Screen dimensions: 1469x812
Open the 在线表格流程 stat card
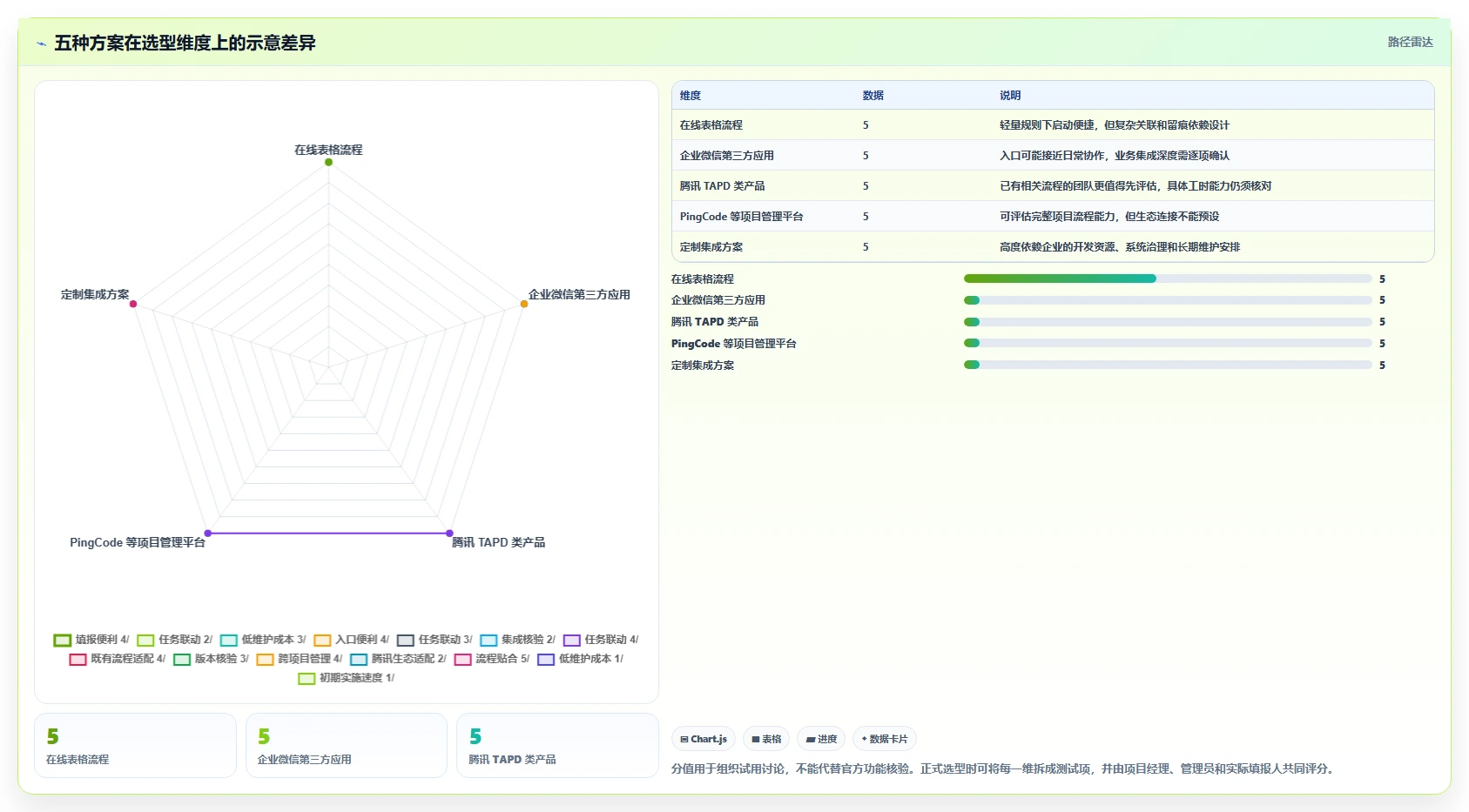(x=135, y=746)
